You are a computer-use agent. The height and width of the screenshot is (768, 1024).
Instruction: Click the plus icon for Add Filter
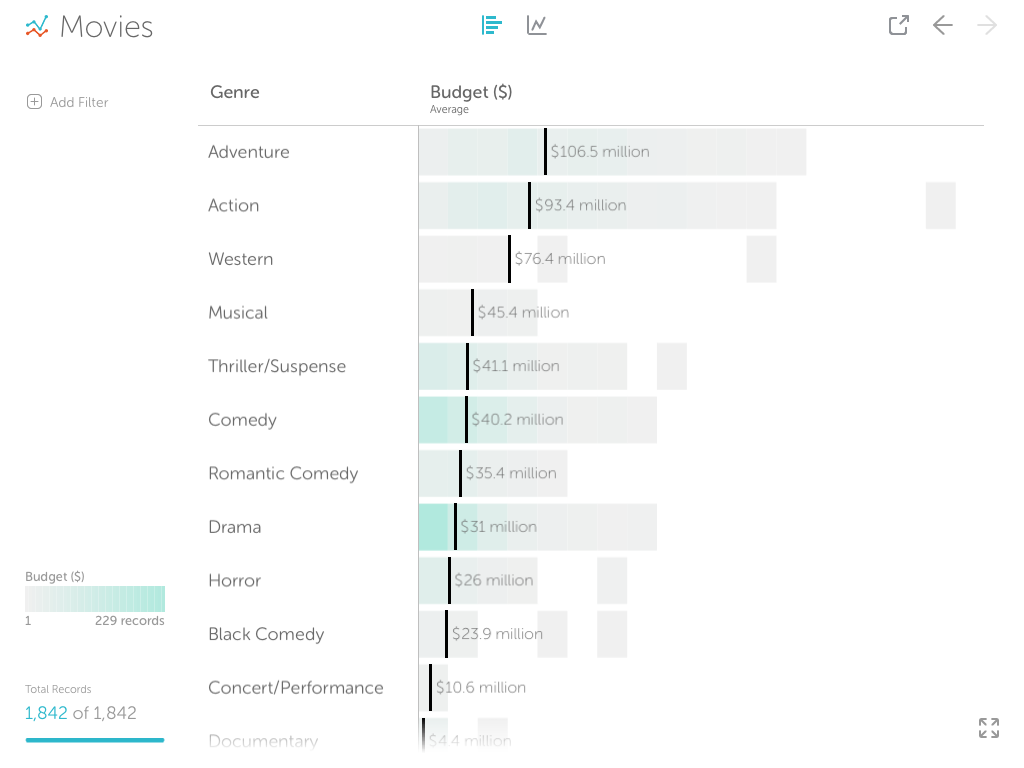pyautogui.click(x=34, y=102)
